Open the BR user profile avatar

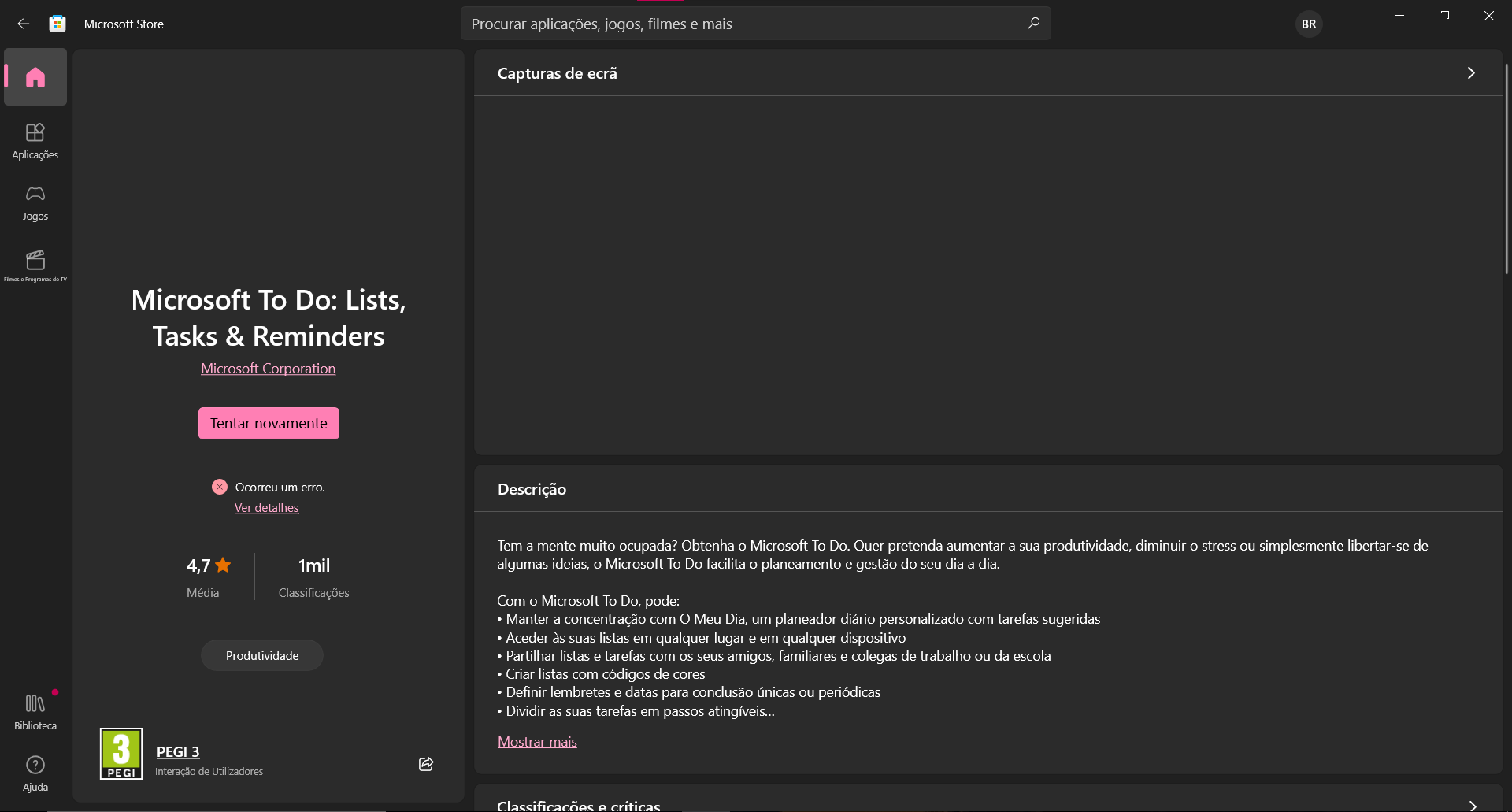click(x=1308, y=24)
